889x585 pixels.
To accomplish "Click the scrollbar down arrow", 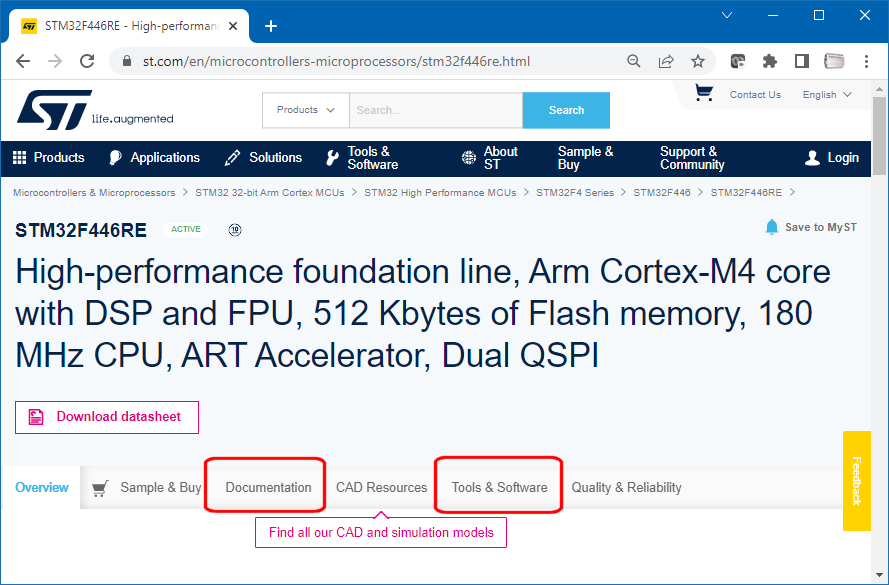I will [x=879, y=576].
